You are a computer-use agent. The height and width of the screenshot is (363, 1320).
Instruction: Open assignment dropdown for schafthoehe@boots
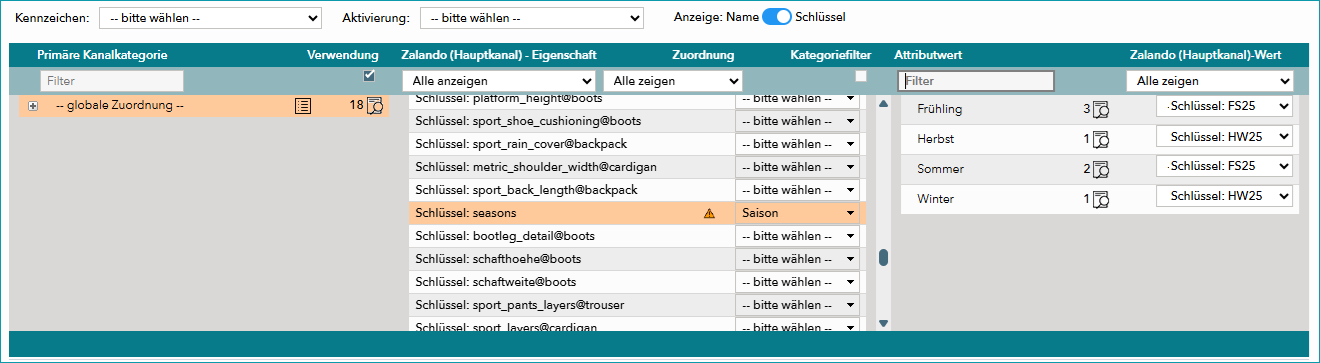[x=798, y=259]
